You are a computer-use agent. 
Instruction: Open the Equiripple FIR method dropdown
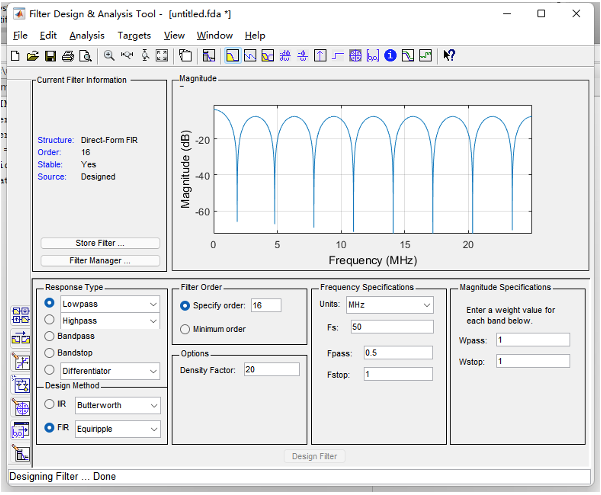[x=116, y=428]
